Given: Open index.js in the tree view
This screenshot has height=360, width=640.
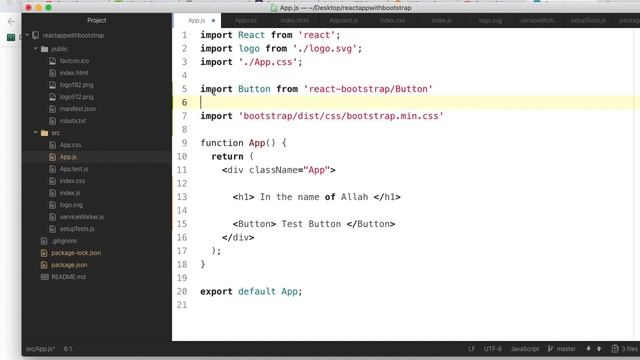Looking at the screenshot, I should 70,193.
